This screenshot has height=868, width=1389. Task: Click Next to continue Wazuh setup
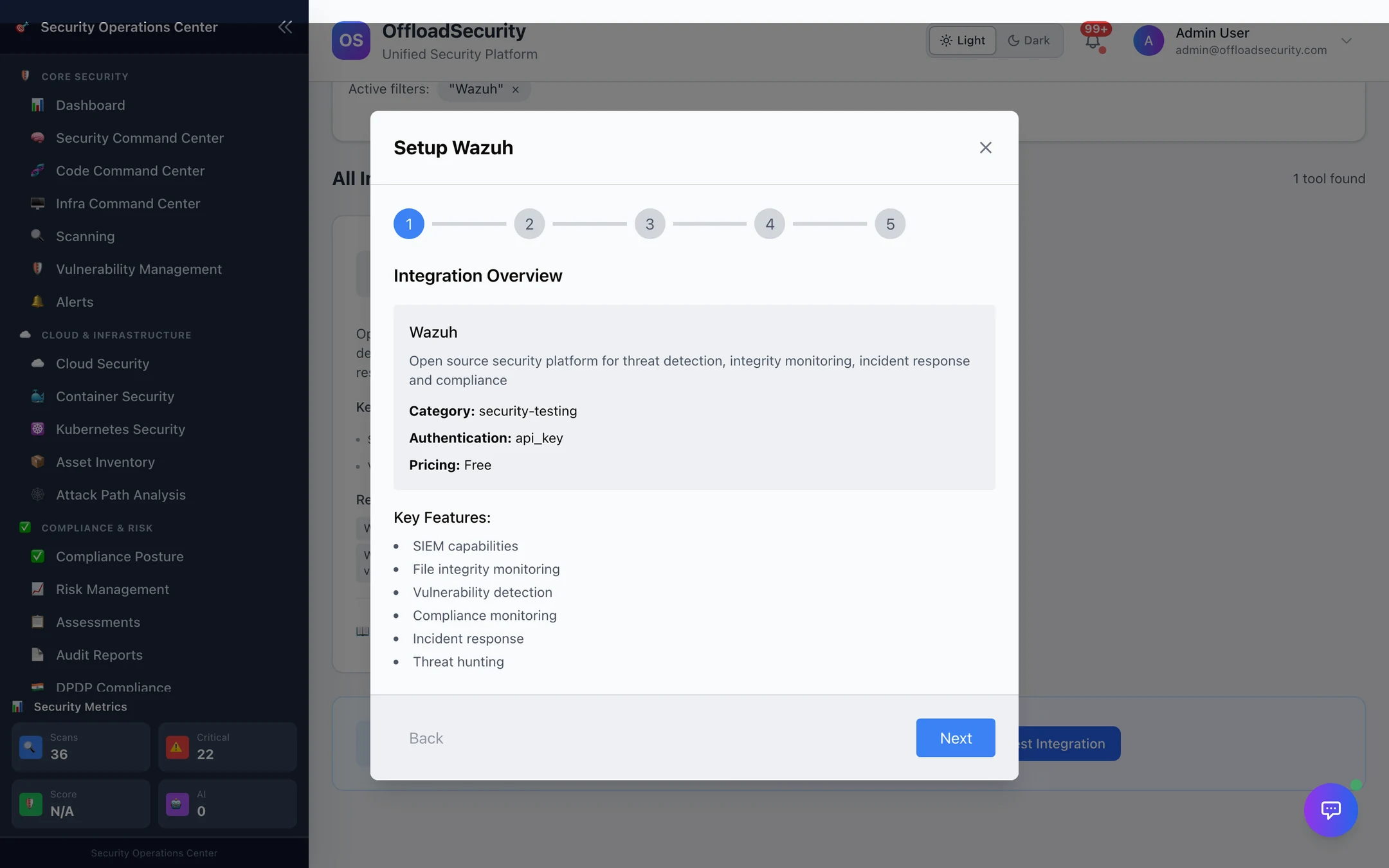(x=956, y=737)
